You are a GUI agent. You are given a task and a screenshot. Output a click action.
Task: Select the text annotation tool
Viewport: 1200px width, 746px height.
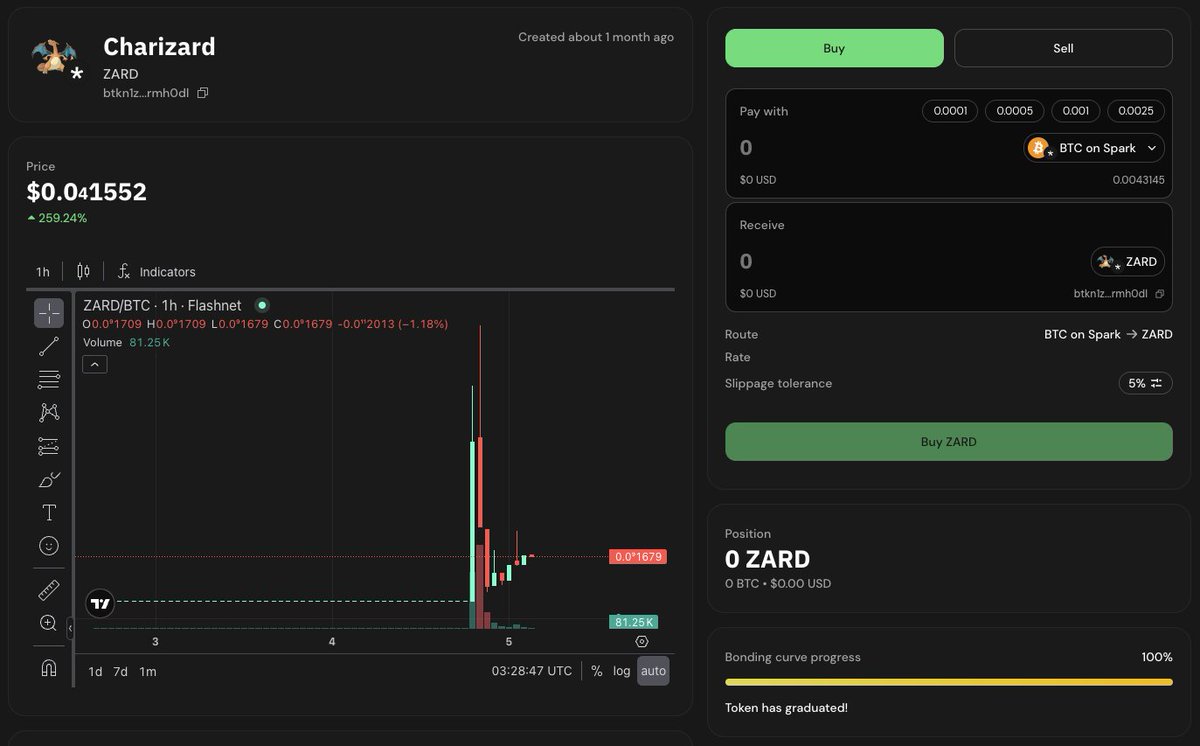[x=48, y=512]
